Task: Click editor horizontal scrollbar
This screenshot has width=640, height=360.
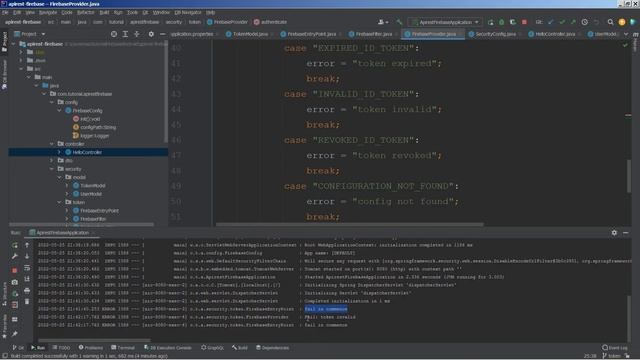Action: (349, 224)
